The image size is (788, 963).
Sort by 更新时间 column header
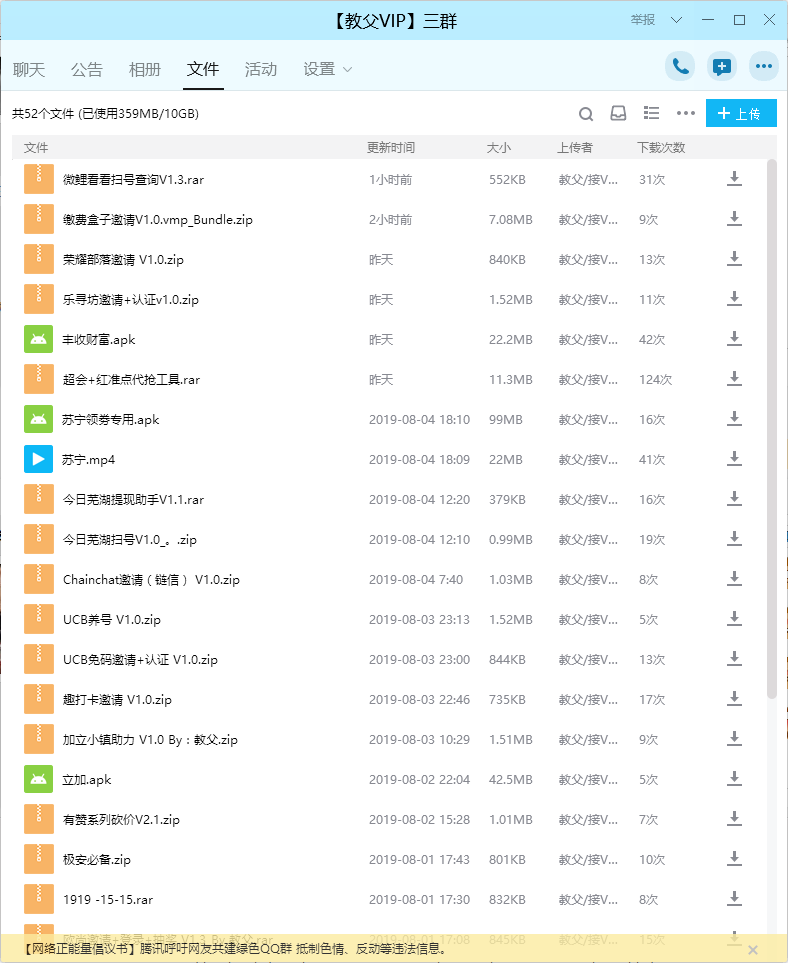[x=391, y=147]
